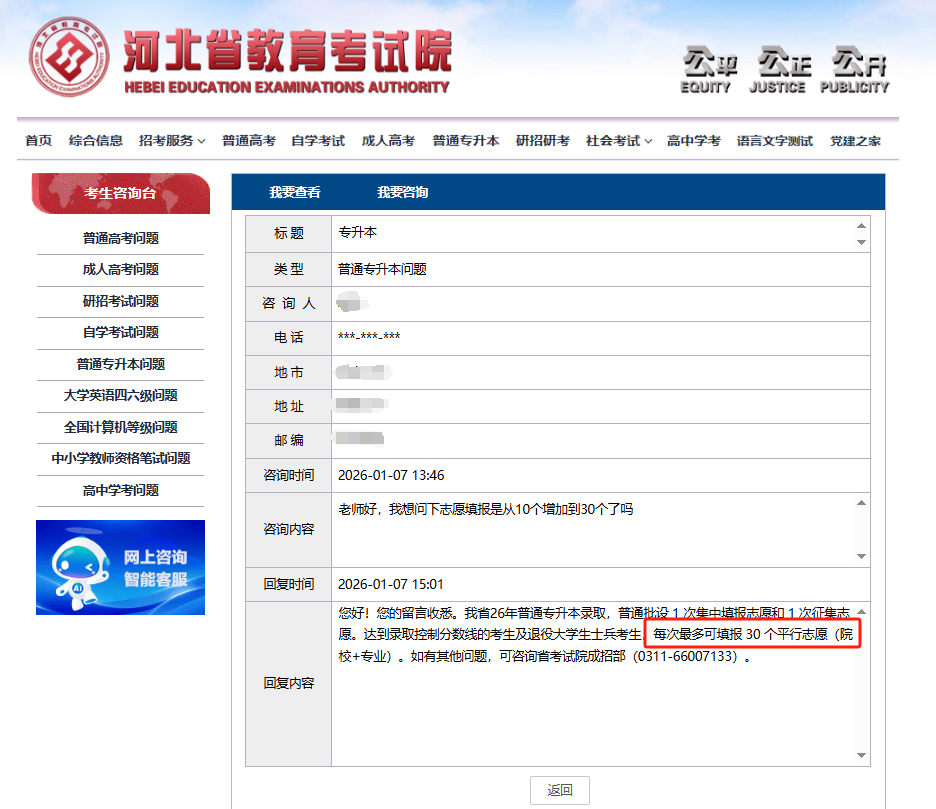Click the 公正 JUSTICE seal icon
Screen dimensions: 936x809
coord(778,65)
